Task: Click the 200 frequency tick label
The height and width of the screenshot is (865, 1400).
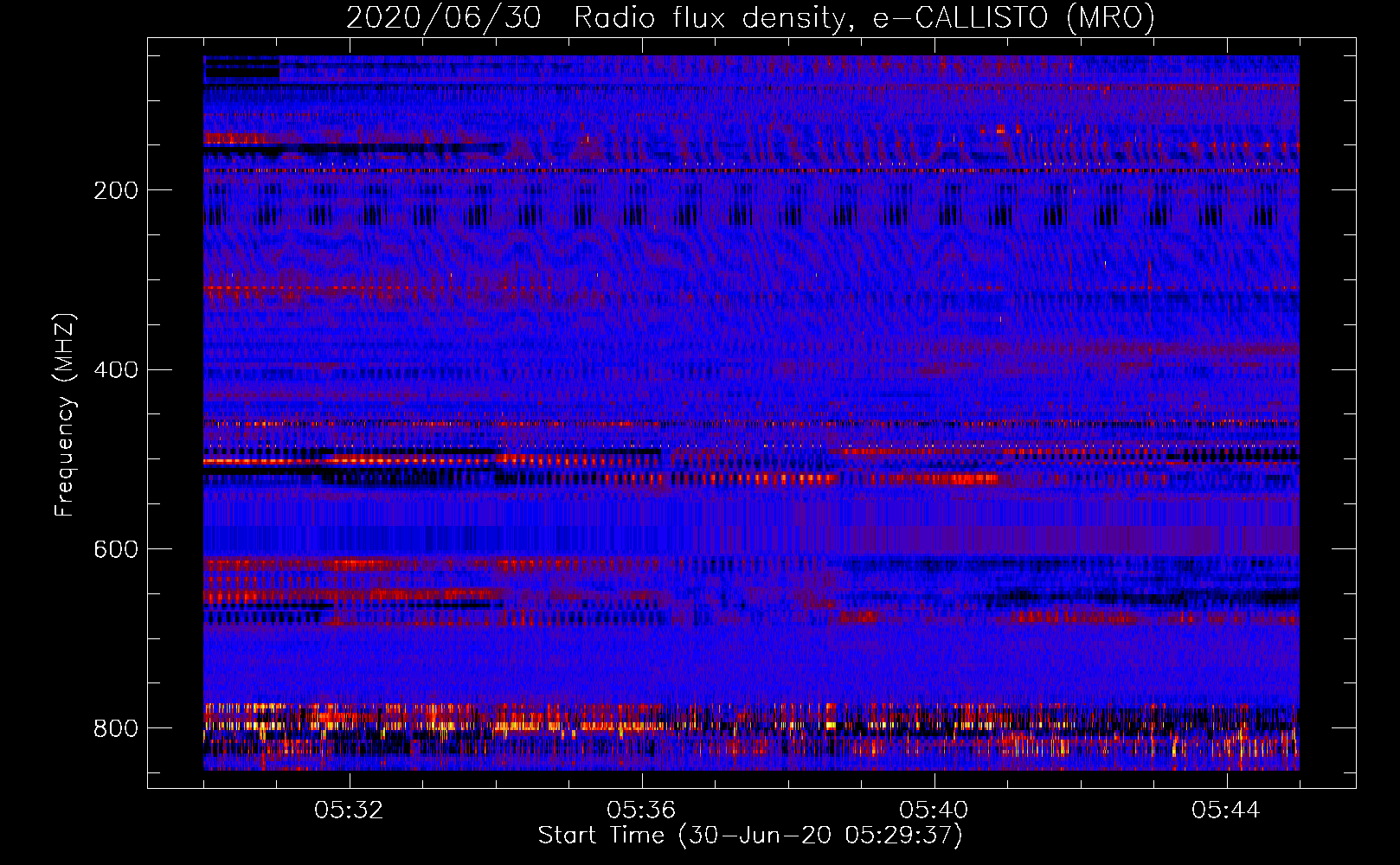Action: pos(116,190)
